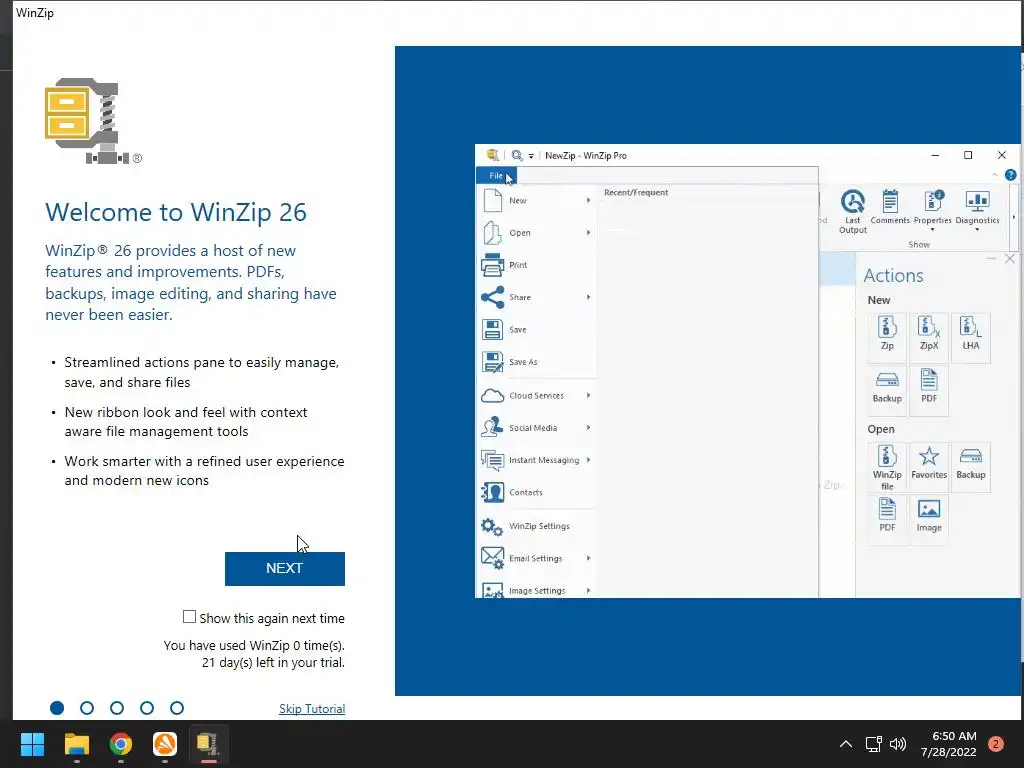1024x768 pixels.
Task: Select the first filled tutorial page dot
Action: (x=57, y=708)
